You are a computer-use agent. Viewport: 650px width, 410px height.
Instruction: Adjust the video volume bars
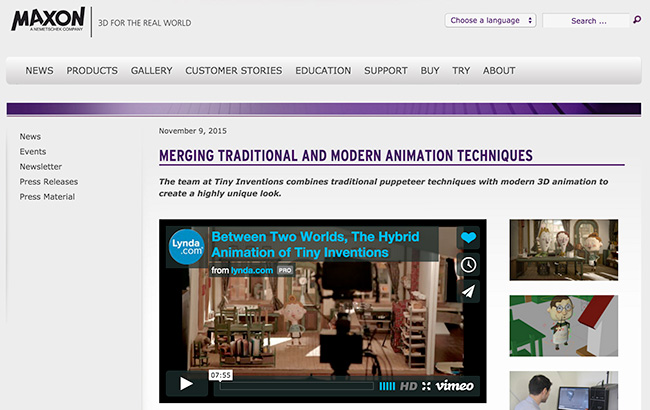coord(387,386)
